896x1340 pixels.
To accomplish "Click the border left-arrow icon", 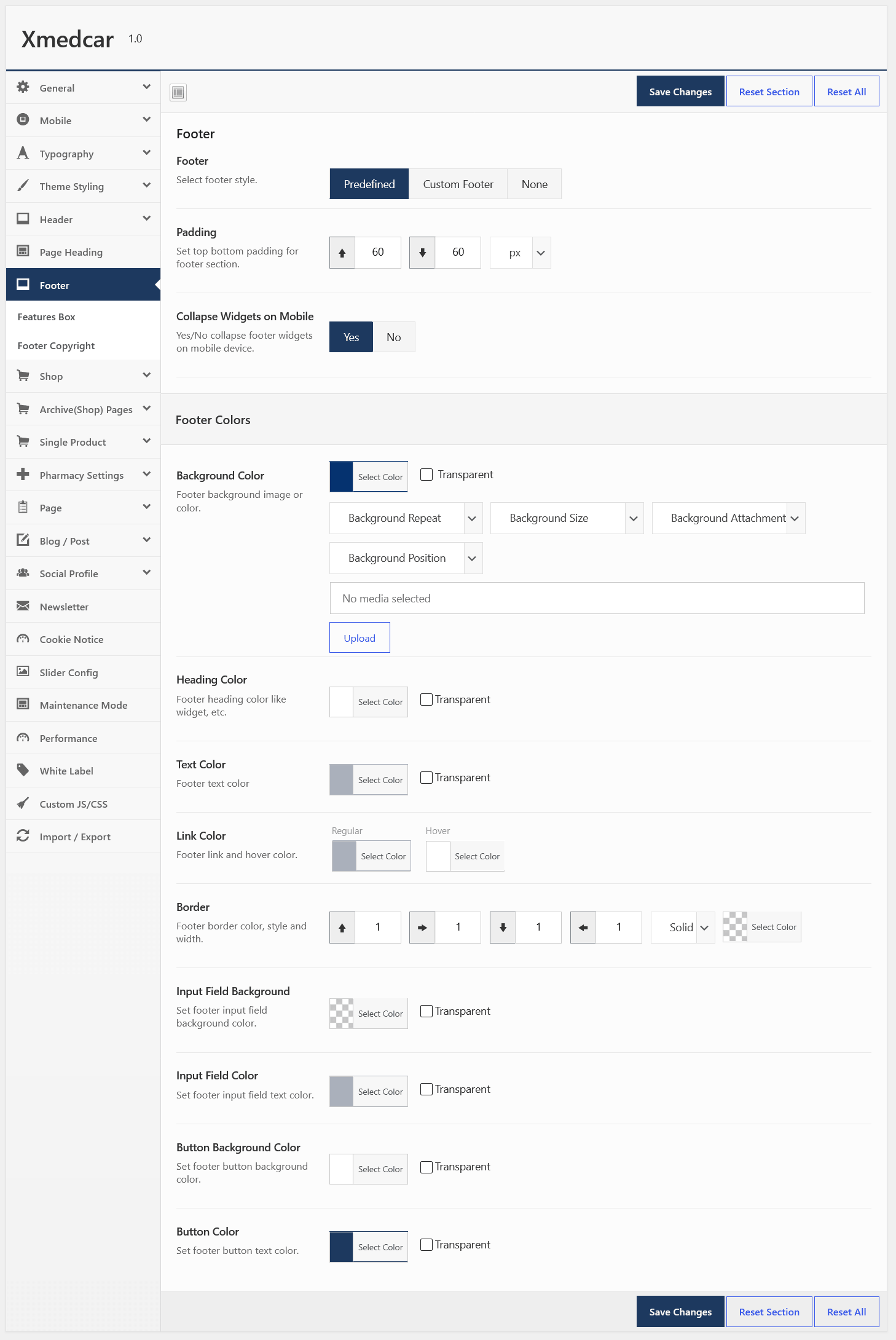I will 583,928.
